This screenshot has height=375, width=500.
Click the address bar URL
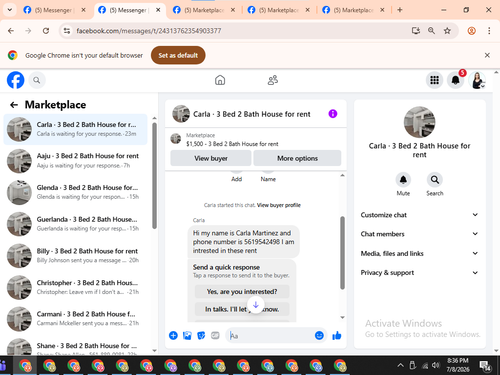tap(149, 31)
